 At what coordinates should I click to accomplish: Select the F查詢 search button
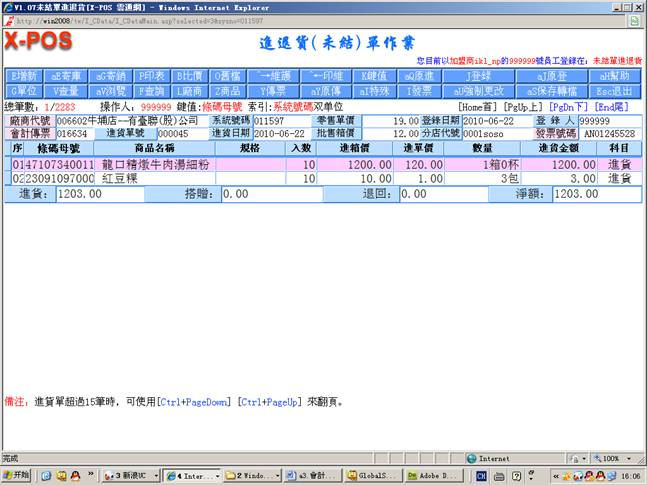(151, 91)
